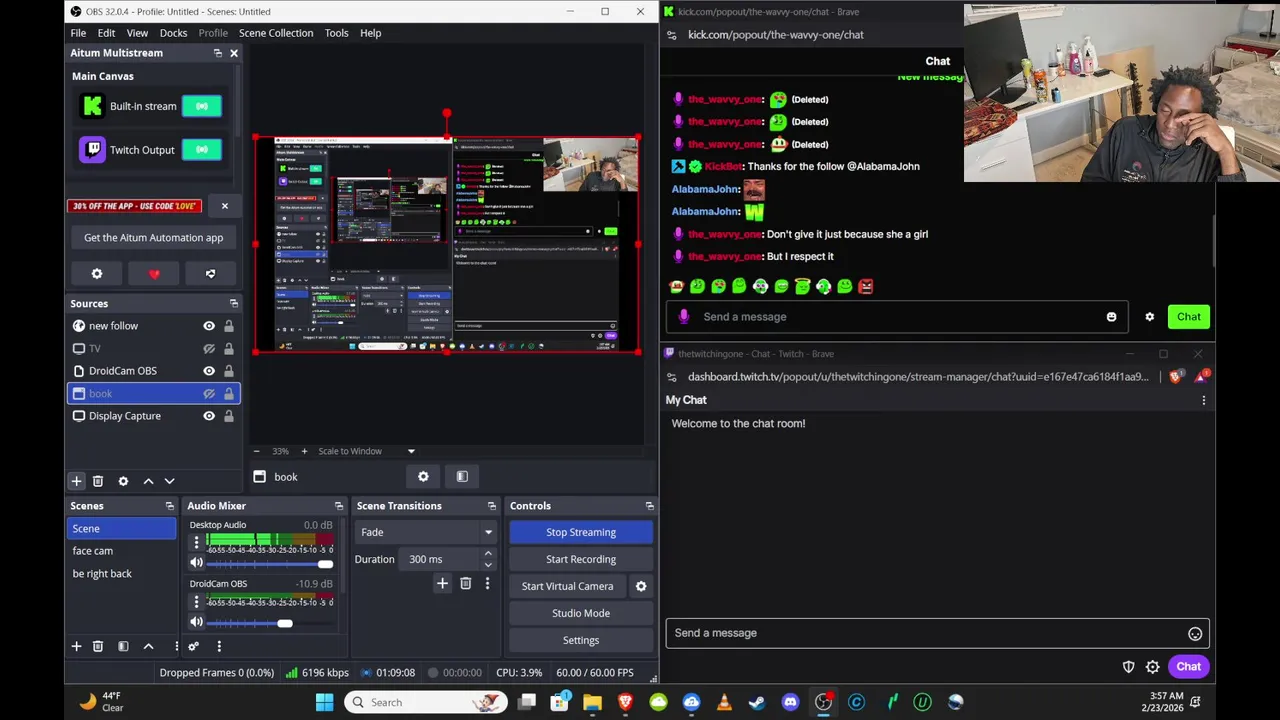This screenshot has width=1280, height=720.
Task: Undock the Scene Transitions panel
Action: click(491, 506)
